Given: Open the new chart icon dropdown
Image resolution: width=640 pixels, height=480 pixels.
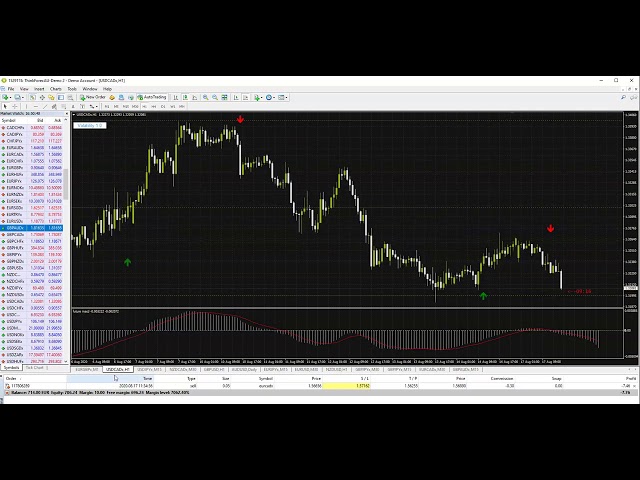Looking at the screenshot, I should tap(9, 97).
